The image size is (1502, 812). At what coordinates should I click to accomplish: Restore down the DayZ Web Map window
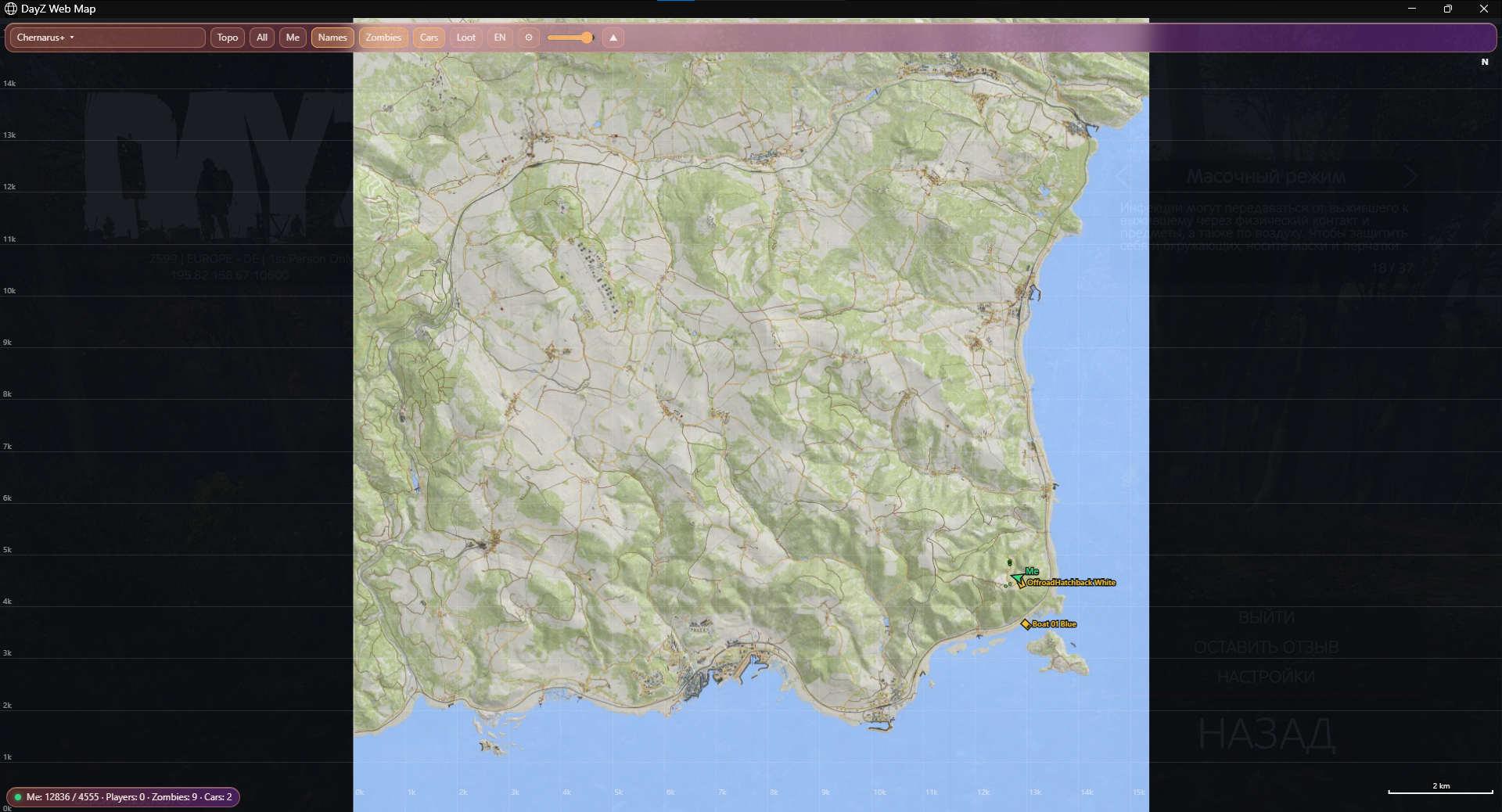1448,9
